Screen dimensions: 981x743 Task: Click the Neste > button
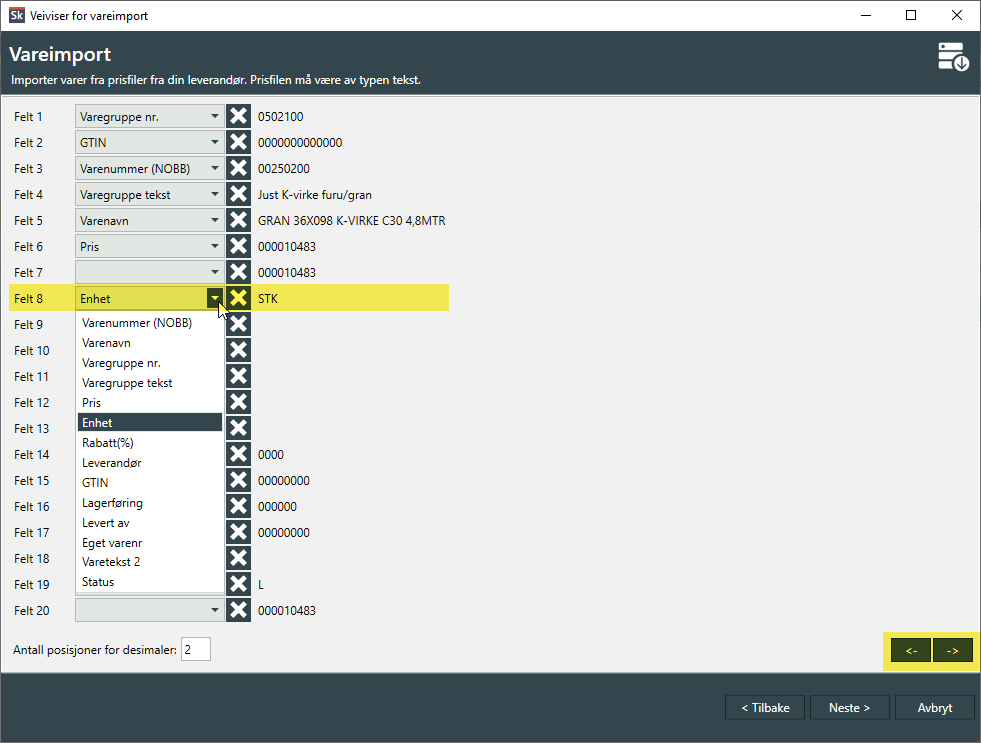[849, 708]
